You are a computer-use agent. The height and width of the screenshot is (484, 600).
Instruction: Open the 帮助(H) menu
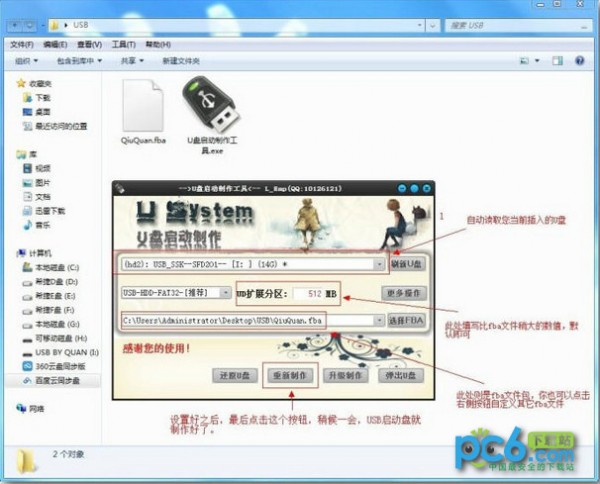click(x=158, y=45)
